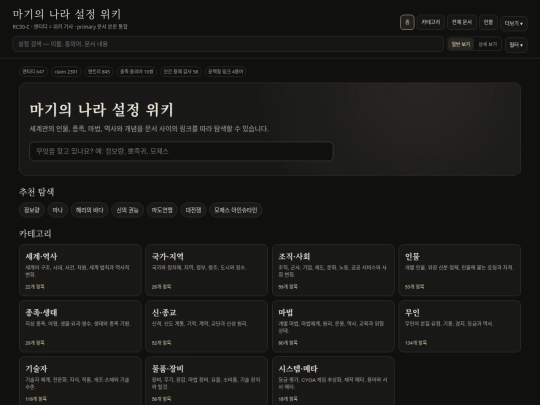This screenshot has width=540, height=405.
Task: Switch to 상세 보기 view mode
Action: (487, 44)
